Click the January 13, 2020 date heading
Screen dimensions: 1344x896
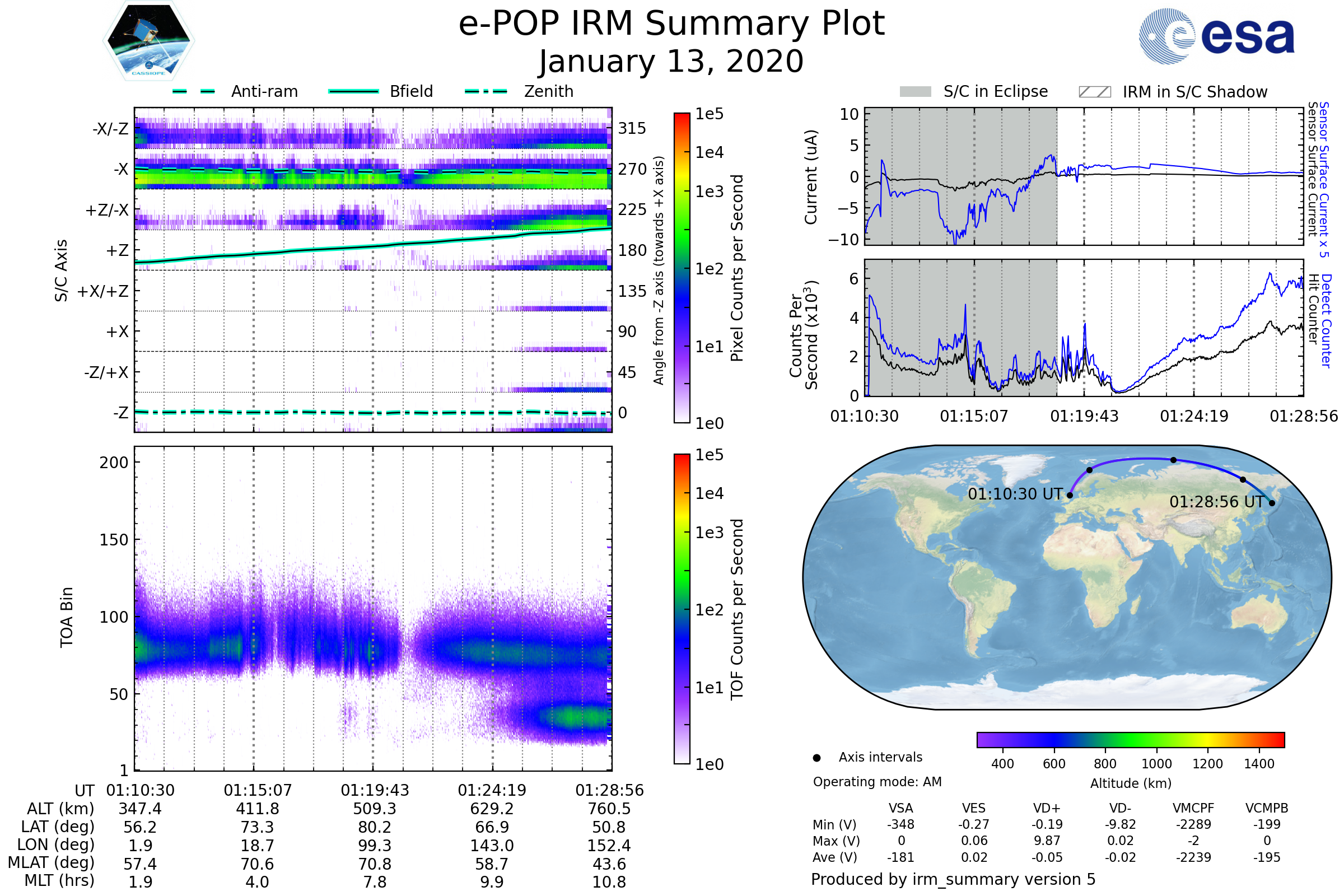point(671,62)
